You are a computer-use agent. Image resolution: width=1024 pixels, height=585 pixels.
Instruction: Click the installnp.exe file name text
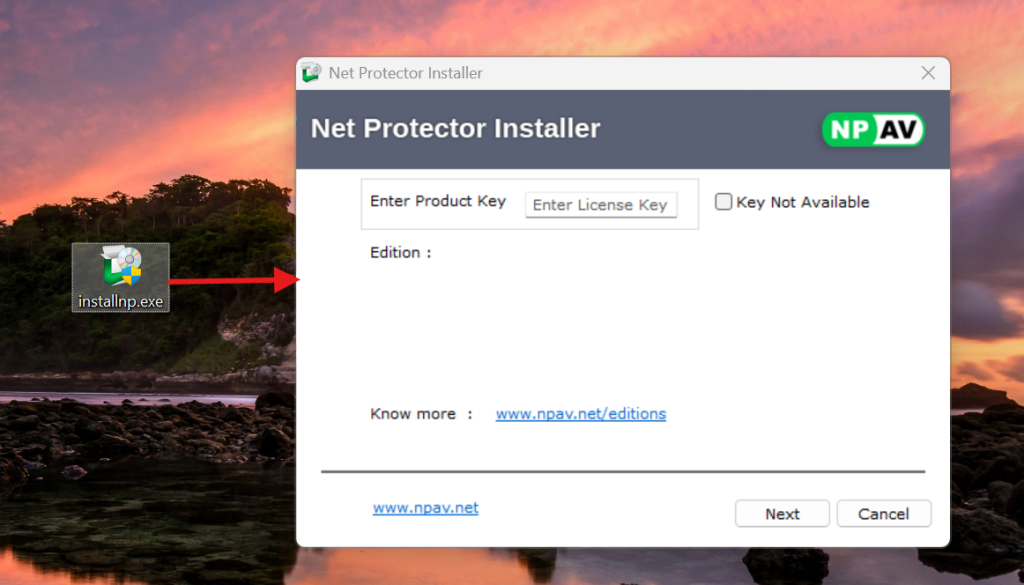(x=121, y=300)
